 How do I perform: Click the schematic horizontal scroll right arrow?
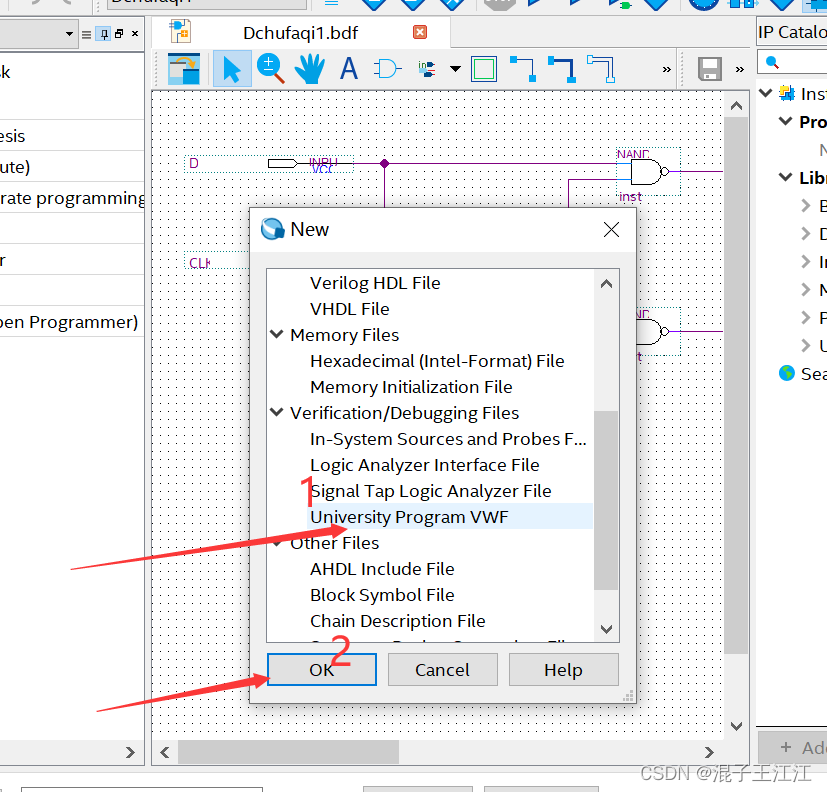pyautogui.click(x=709, y=752)
